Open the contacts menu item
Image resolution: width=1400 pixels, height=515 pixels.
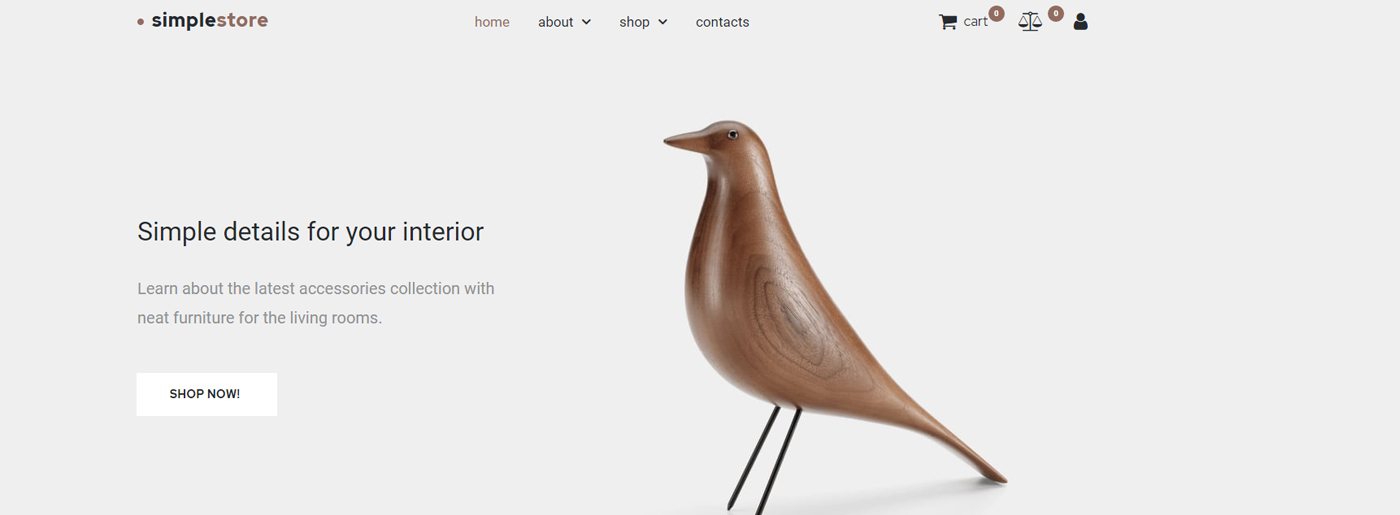click(722, 22)
